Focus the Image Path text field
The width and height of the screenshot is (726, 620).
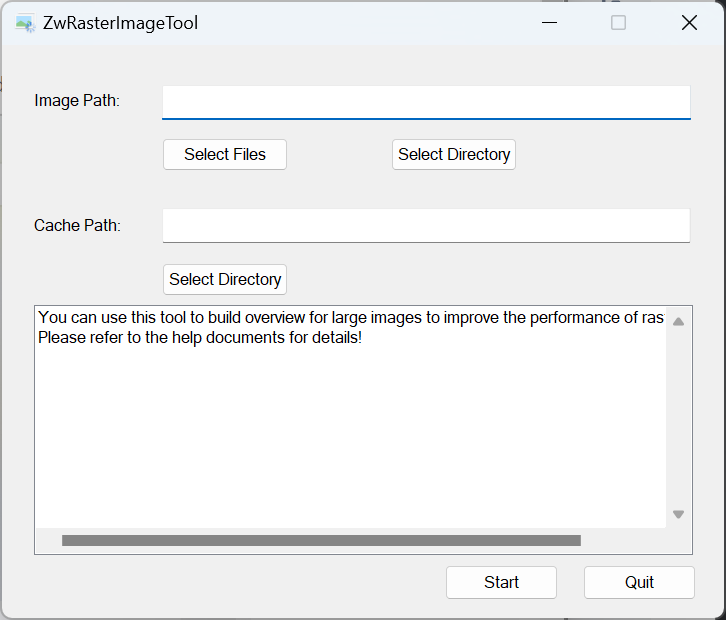pyautogui.click(x=426, y=102)
